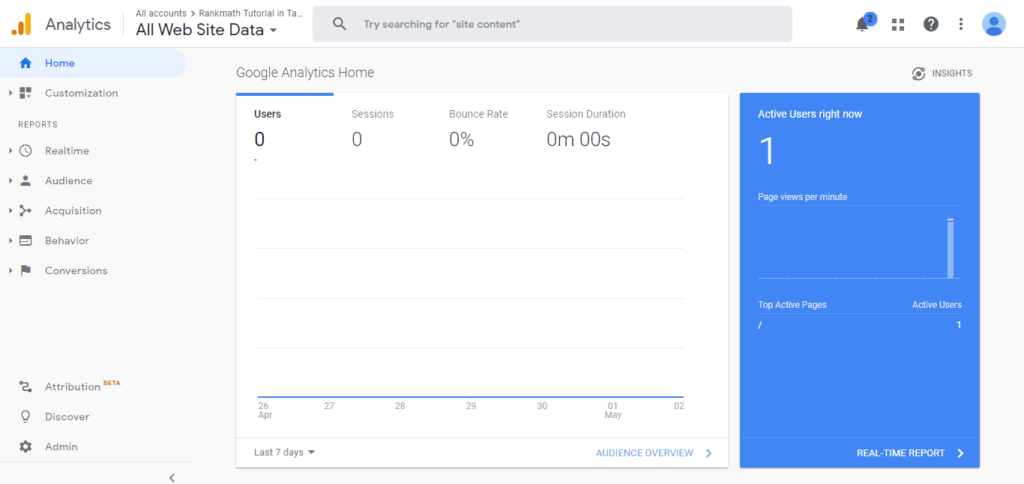
Task: Open the help question mark icon
Action: pos(931,24)
